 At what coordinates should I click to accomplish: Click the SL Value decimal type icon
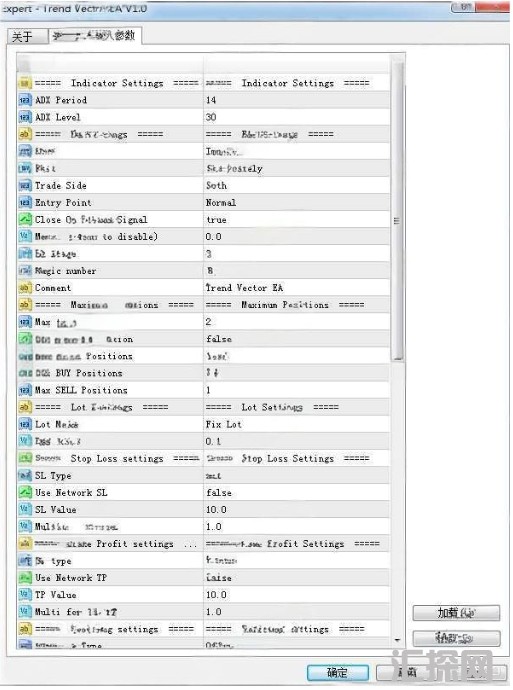pyautogui.click(x=25, y=510)
